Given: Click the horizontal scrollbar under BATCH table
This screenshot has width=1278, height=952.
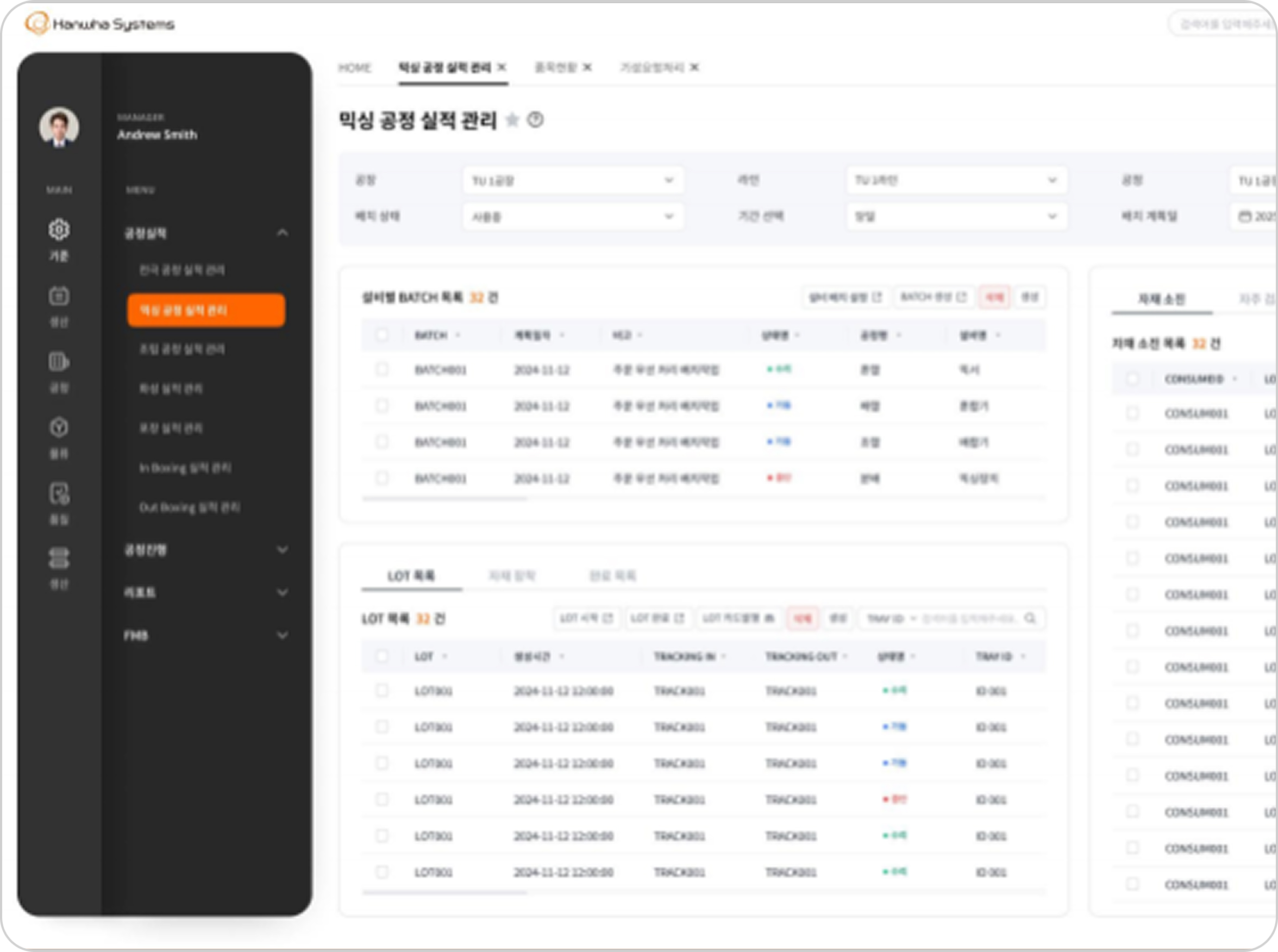Looking at the screenshot, I should (x=444, y=498).
